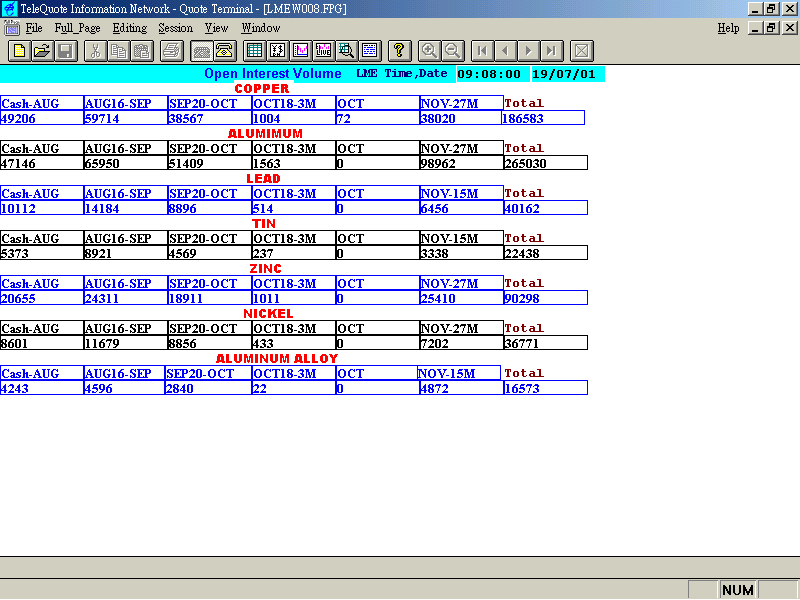Click the keyboard icon in toolbar
This screenshot has height=600, width=800.
pos(202,51)
